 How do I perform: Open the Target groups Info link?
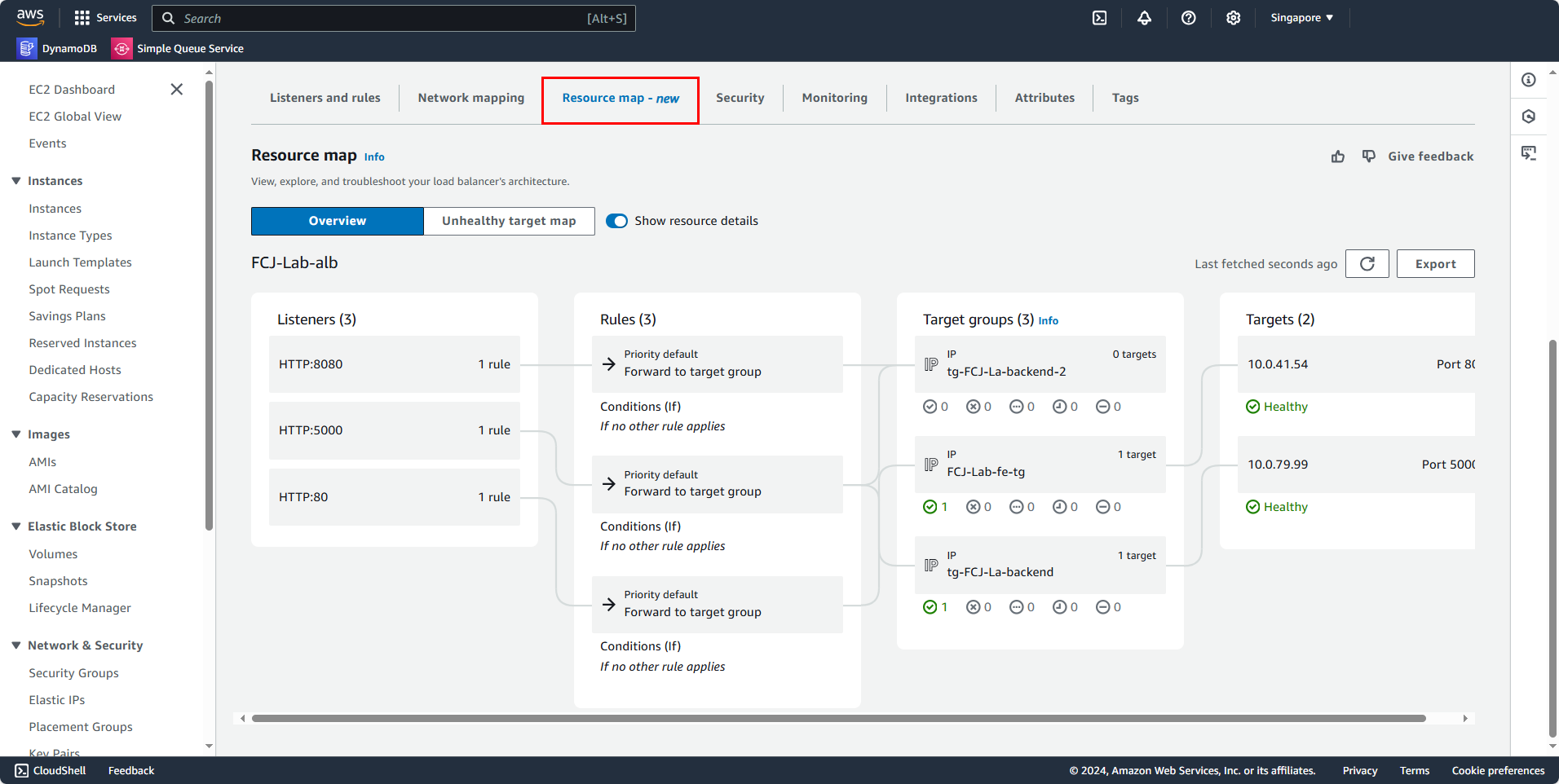tap(1048, 321)
